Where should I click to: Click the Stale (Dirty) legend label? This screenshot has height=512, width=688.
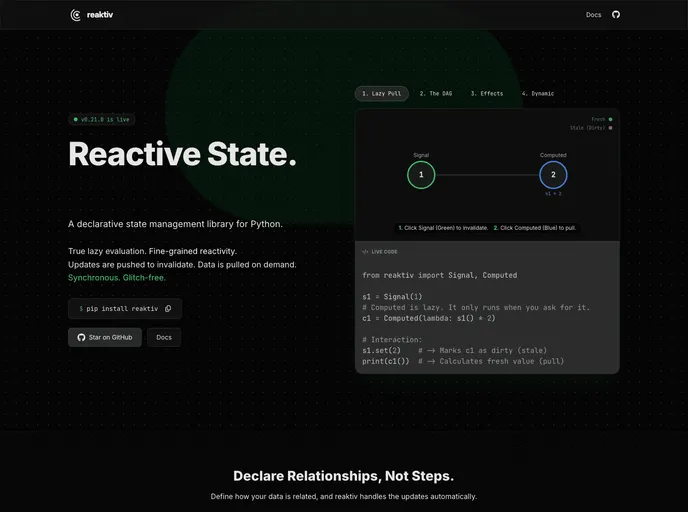point(588,128)
